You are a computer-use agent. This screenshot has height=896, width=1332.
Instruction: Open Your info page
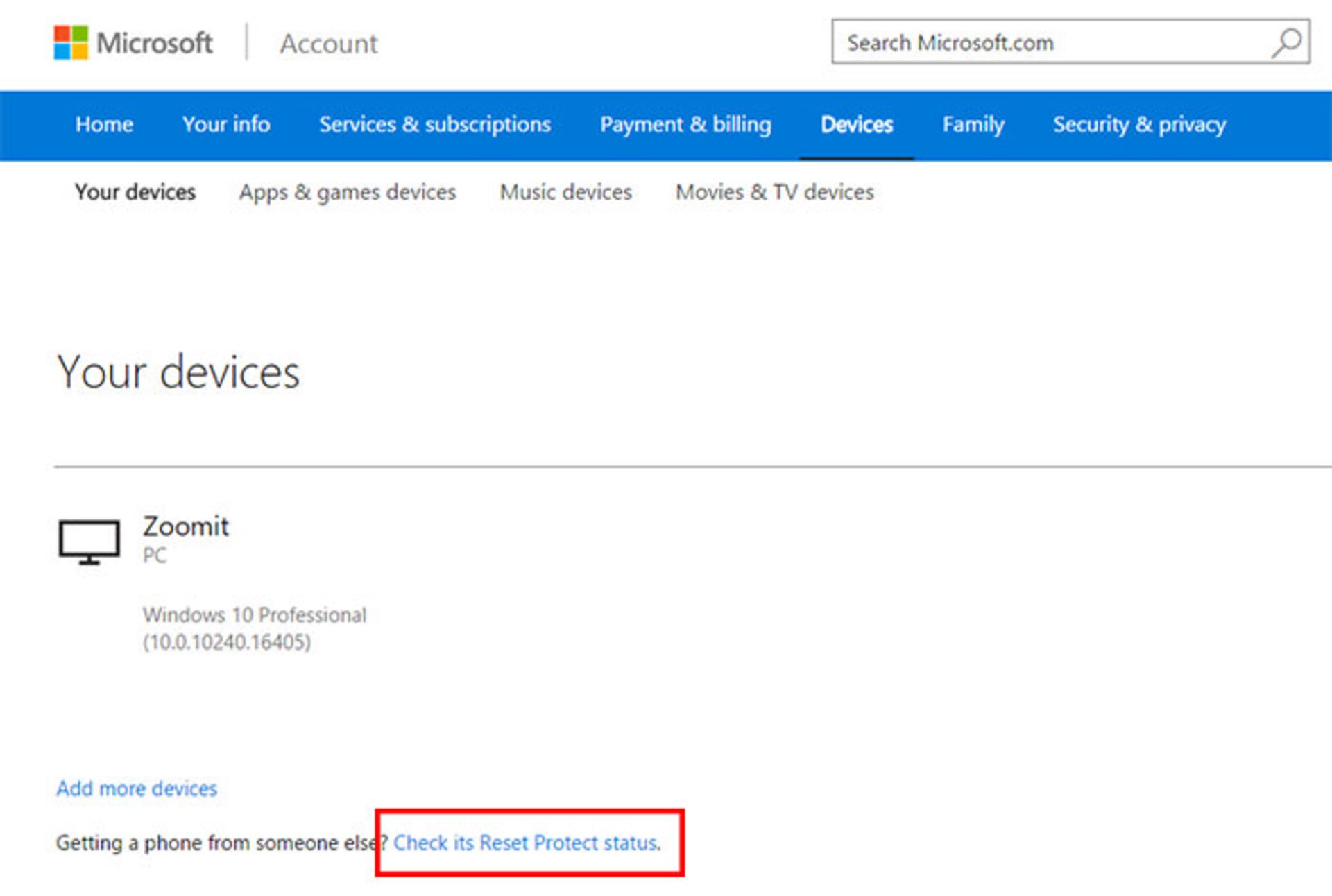226,125
